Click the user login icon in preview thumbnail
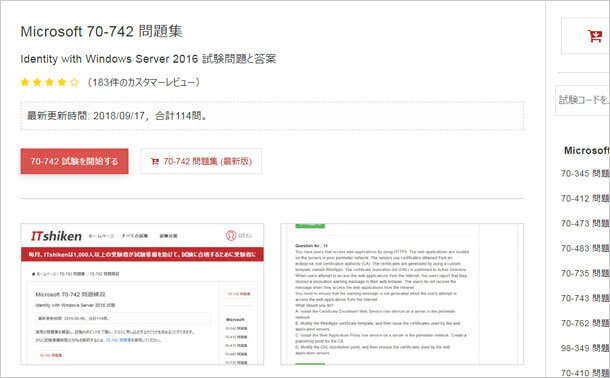Image resolution: width=610 pixels, height=378 pixels. coord(231,235)
